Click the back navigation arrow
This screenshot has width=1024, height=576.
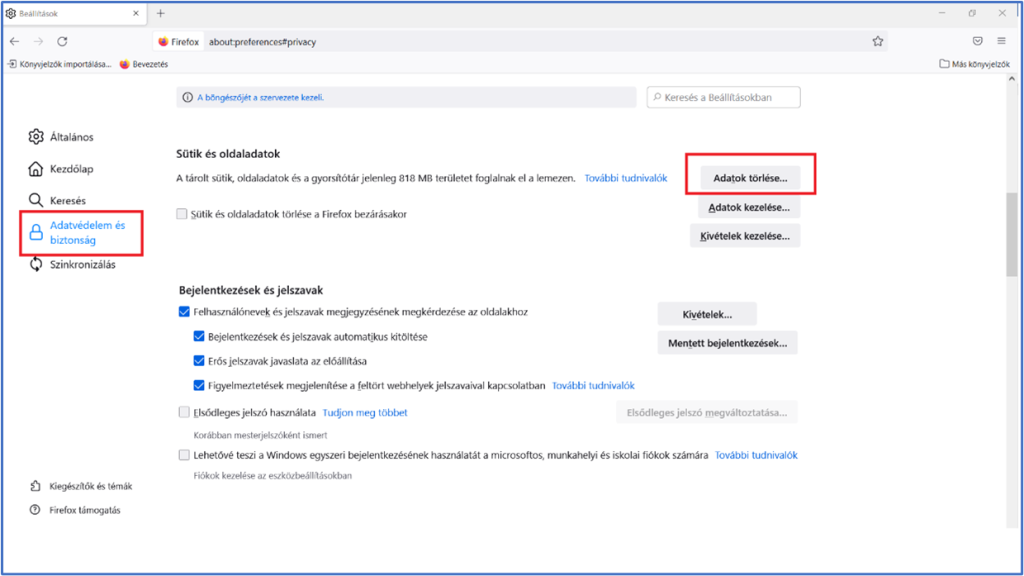[x=14, y=41]
